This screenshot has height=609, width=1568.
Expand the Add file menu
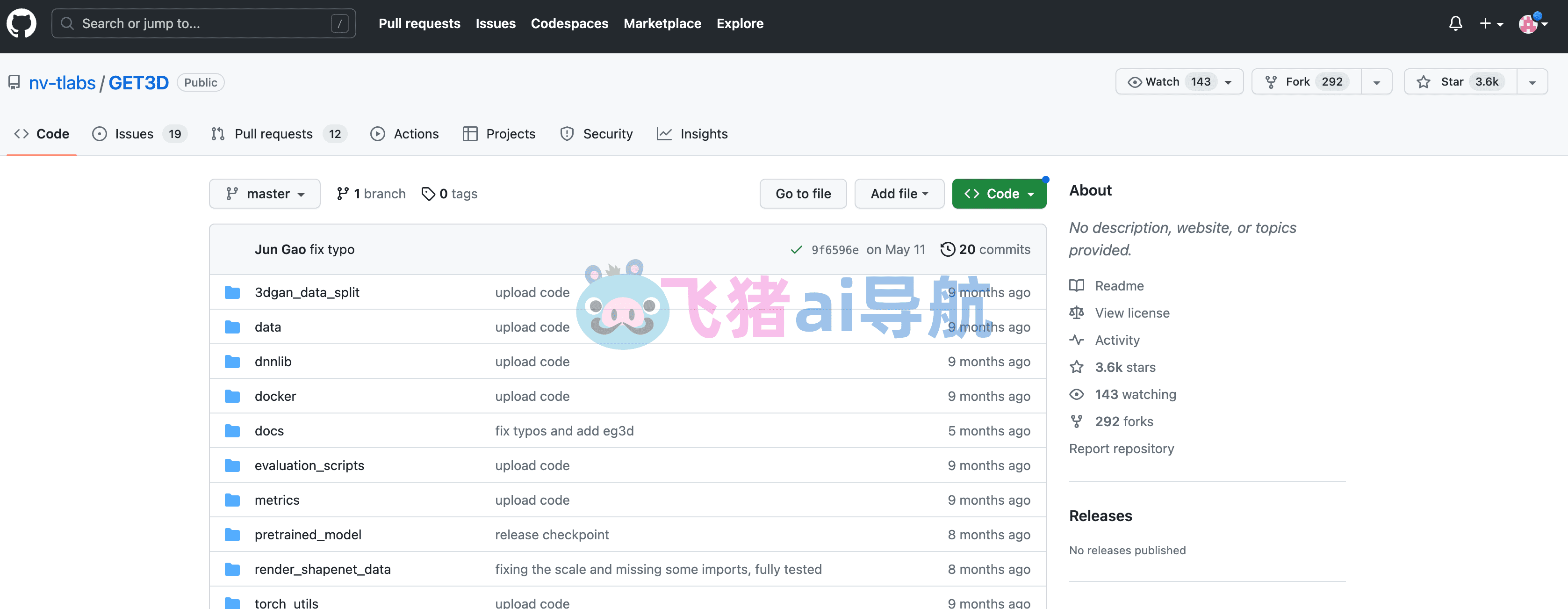tap(899, 194)
